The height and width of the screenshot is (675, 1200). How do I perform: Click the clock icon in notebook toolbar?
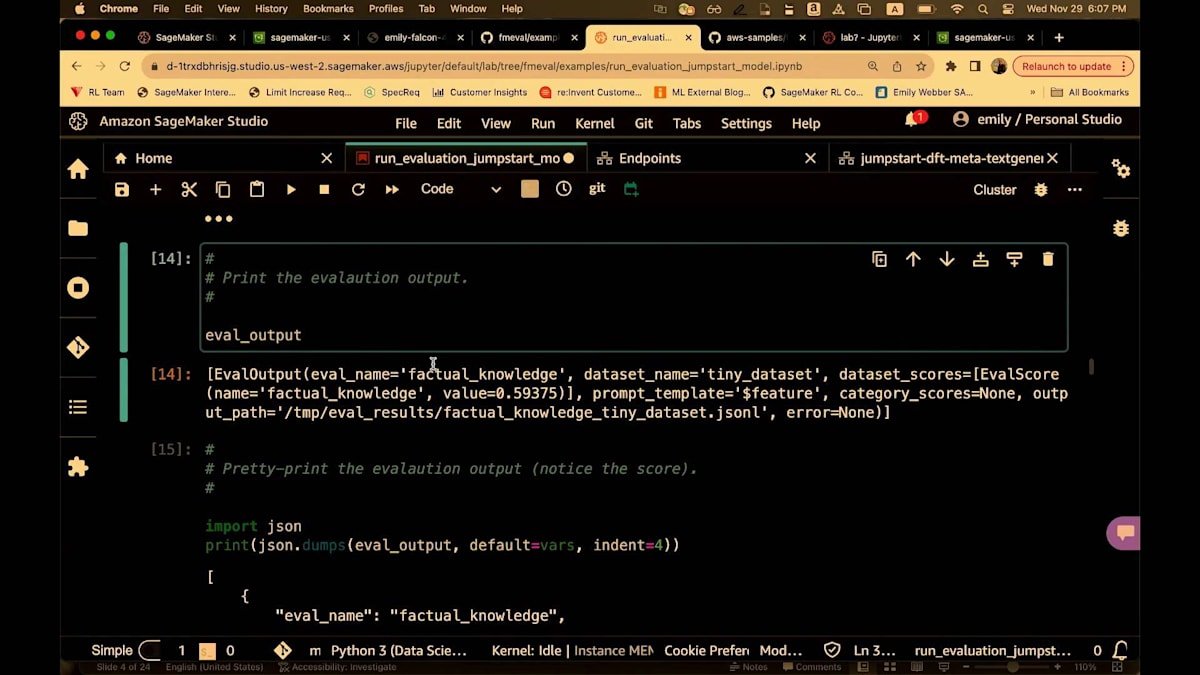point(564,188)
